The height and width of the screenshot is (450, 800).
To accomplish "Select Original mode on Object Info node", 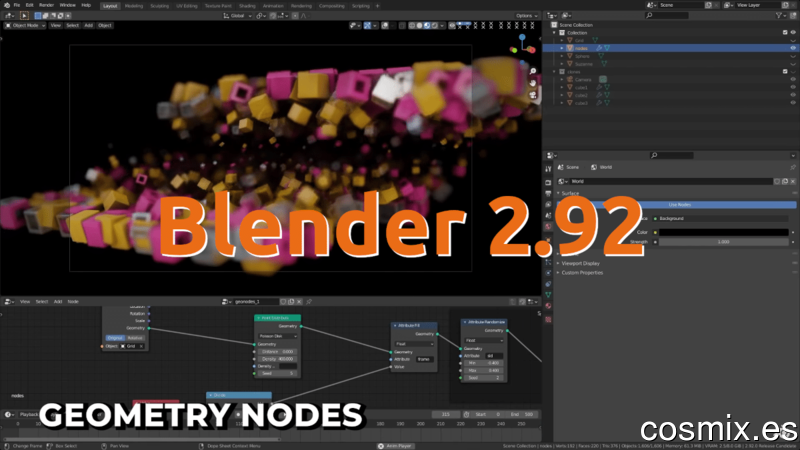I will tap(115, 338).
